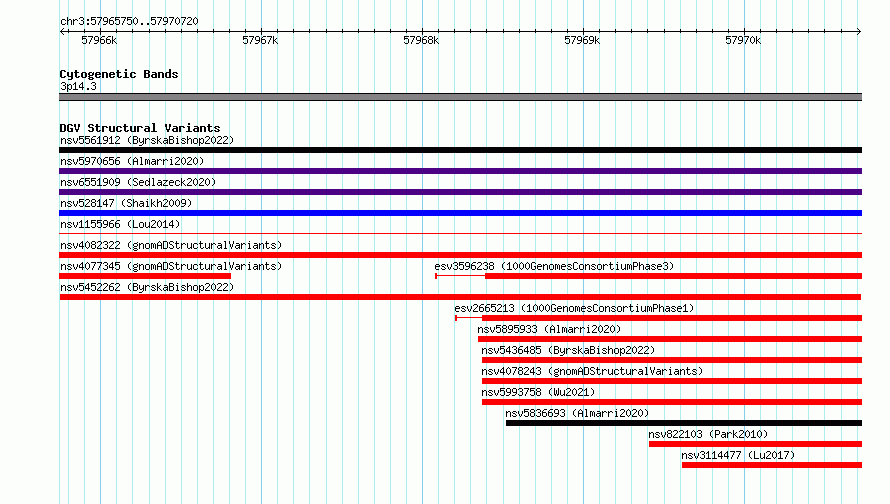
Task: Click the 3p14.3 band label
Action: click(x=78, y=86)
